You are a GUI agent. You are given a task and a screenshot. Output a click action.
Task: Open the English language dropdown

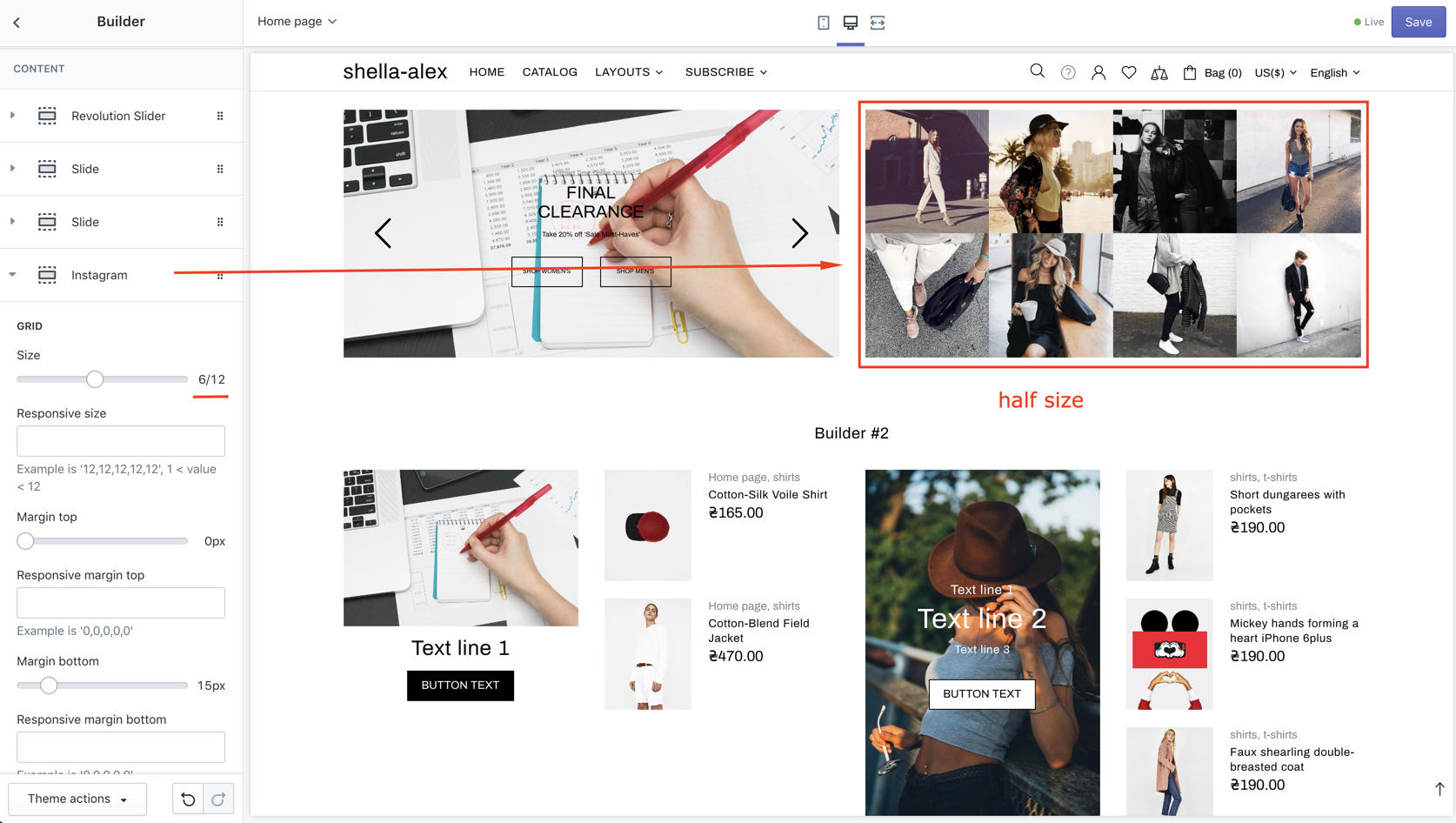click(1334, 73)
